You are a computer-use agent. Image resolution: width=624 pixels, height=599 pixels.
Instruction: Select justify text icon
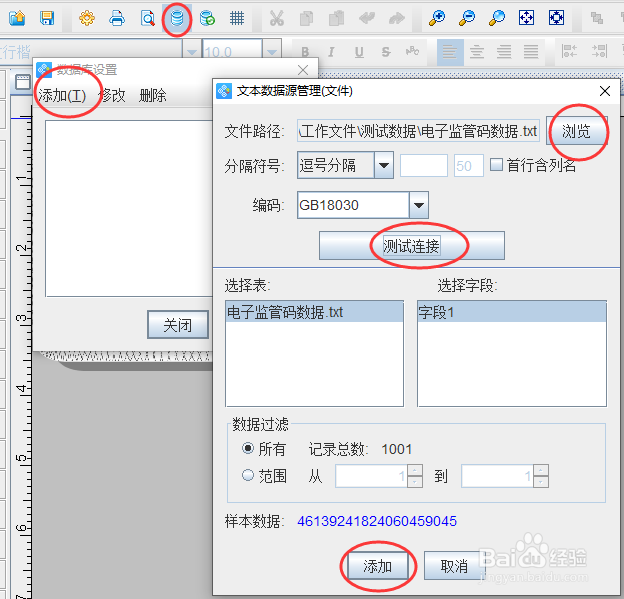pyautogui.click(x=531, y=52)
